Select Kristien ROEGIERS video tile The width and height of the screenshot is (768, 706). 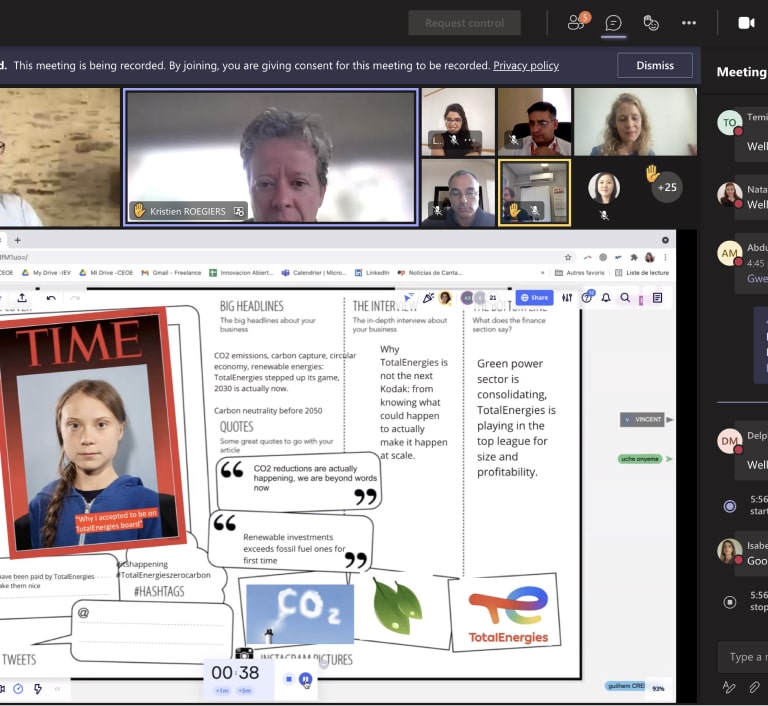(271, 157)
